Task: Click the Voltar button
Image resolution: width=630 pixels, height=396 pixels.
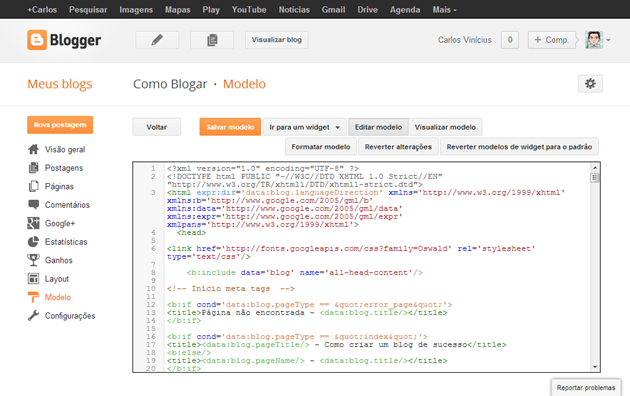Action: coord(156,127)
